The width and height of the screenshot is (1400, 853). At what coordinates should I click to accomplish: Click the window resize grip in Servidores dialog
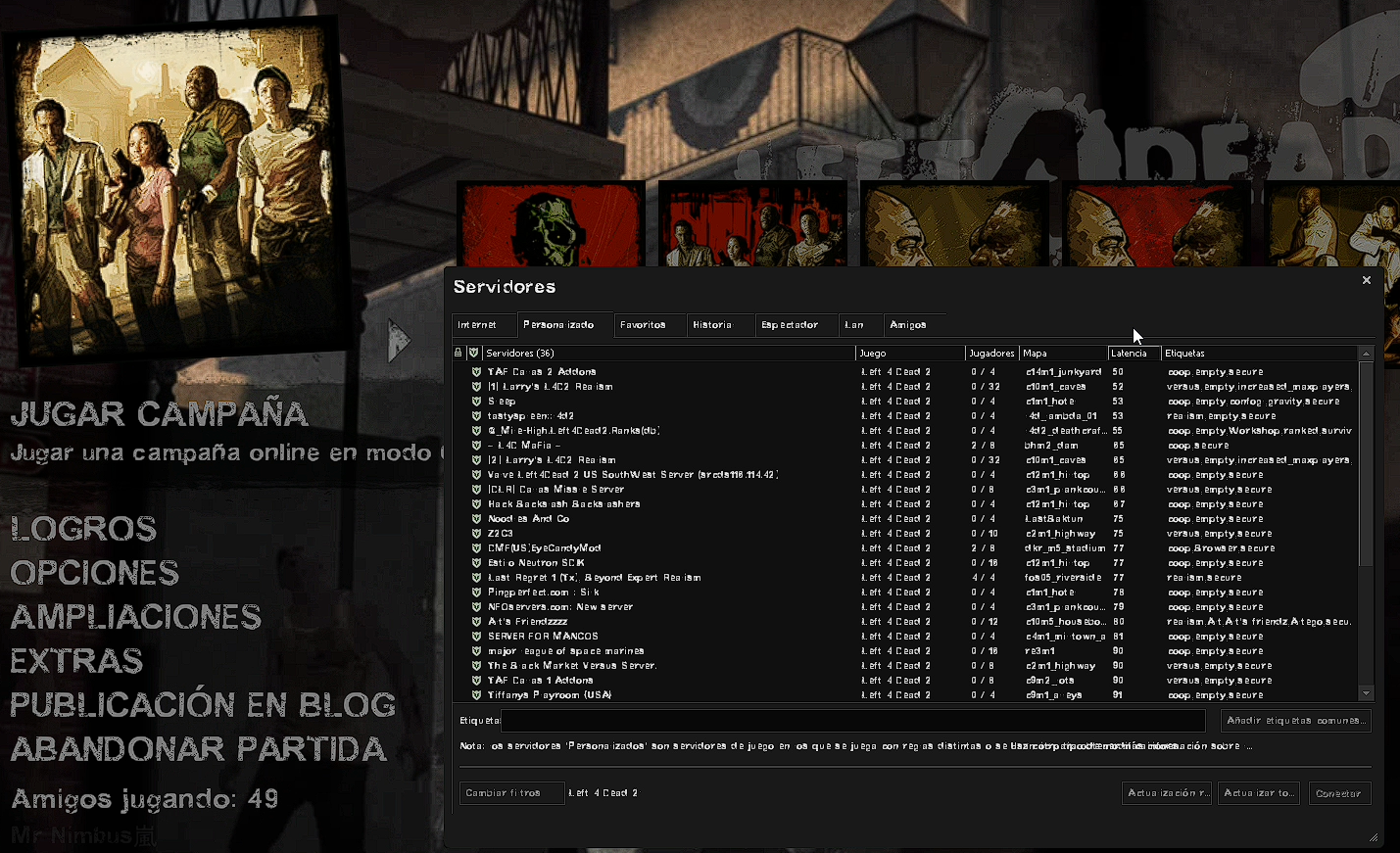[1374, 837]
